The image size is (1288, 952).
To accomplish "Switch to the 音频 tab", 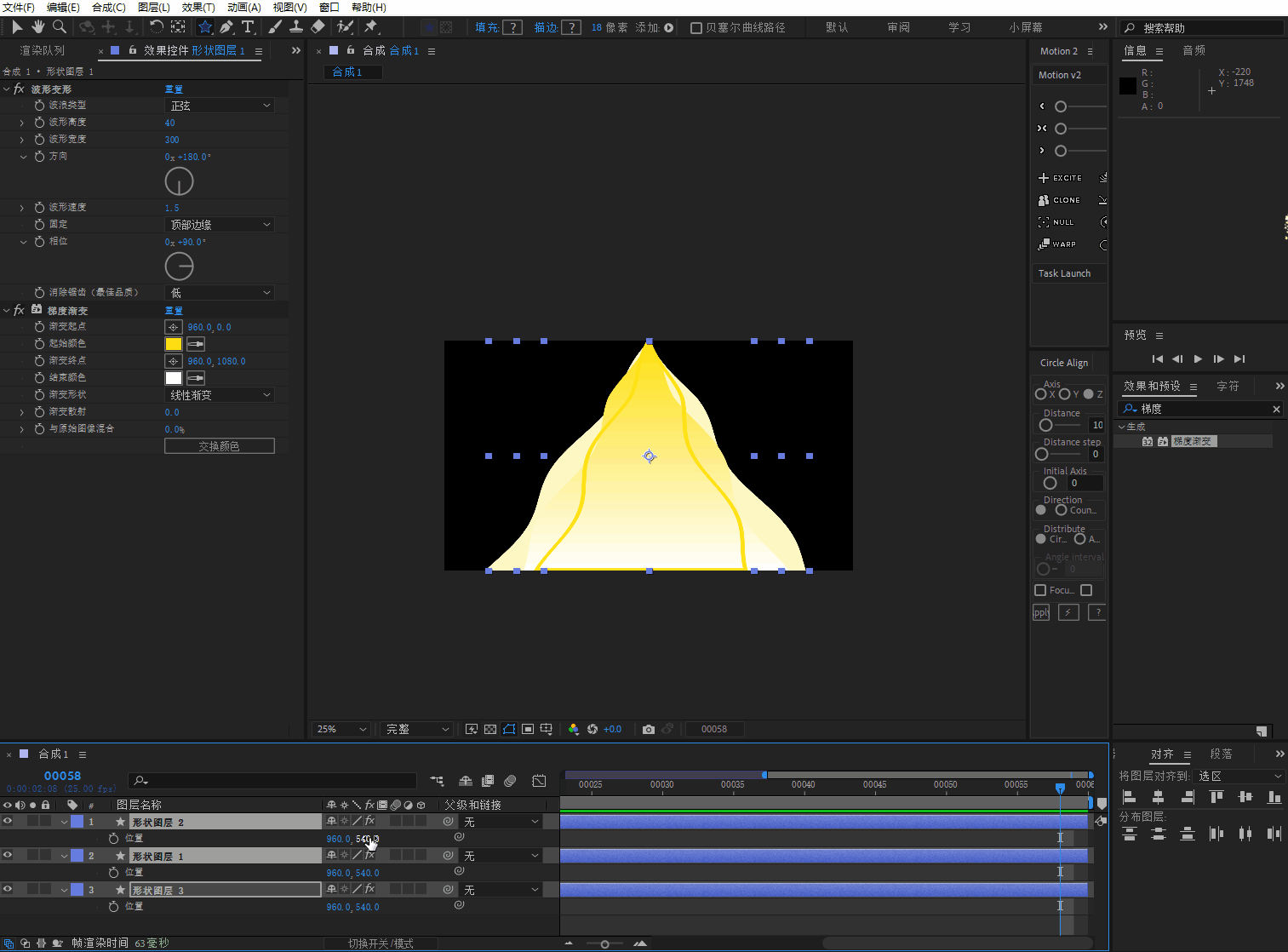I will pos(1194,51).
